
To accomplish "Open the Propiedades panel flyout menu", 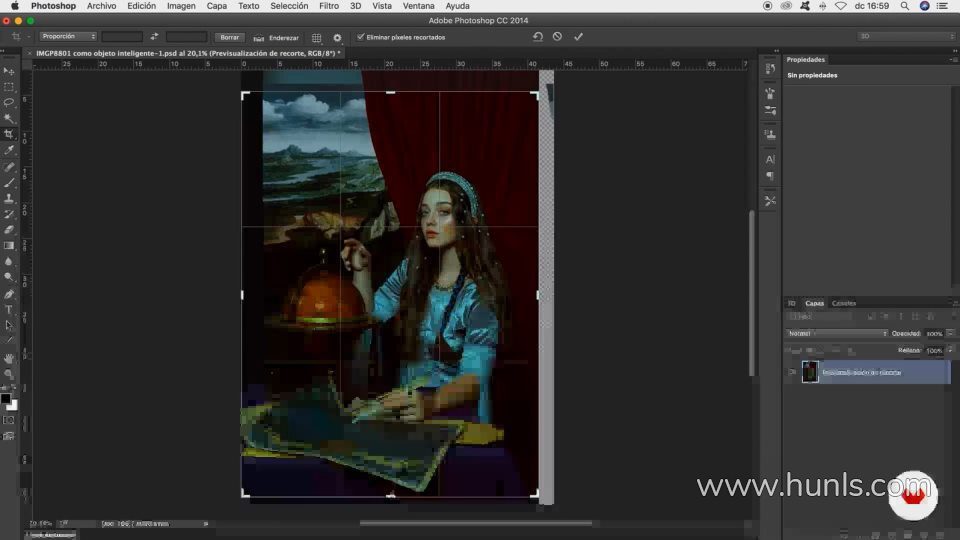I will [x=953, y=59].
